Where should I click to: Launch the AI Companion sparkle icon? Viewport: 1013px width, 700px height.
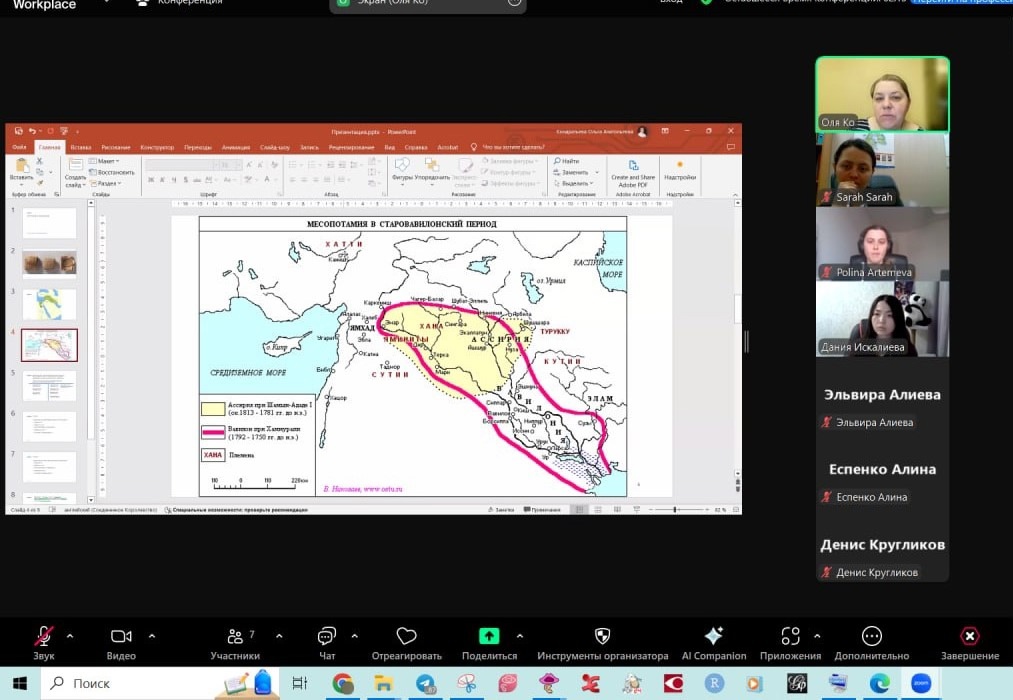[714, 636]
